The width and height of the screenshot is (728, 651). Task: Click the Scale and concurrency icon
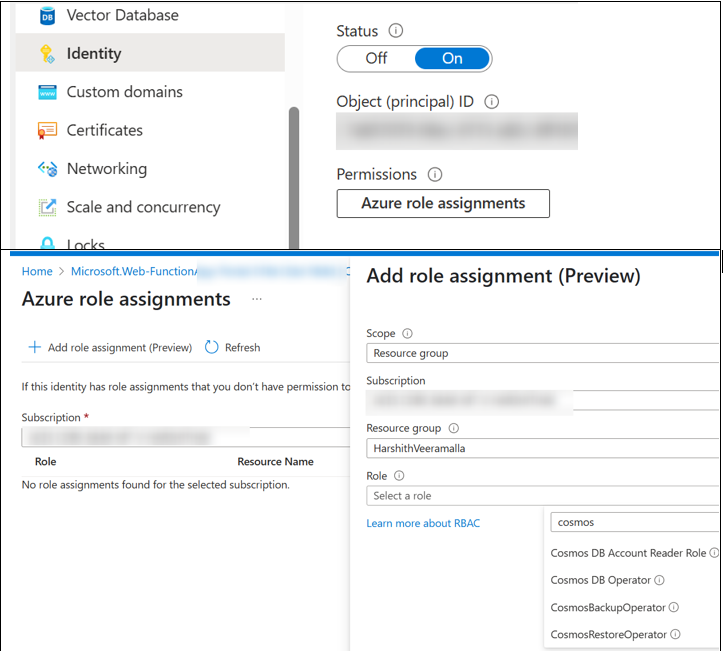[x=47, y=207]
